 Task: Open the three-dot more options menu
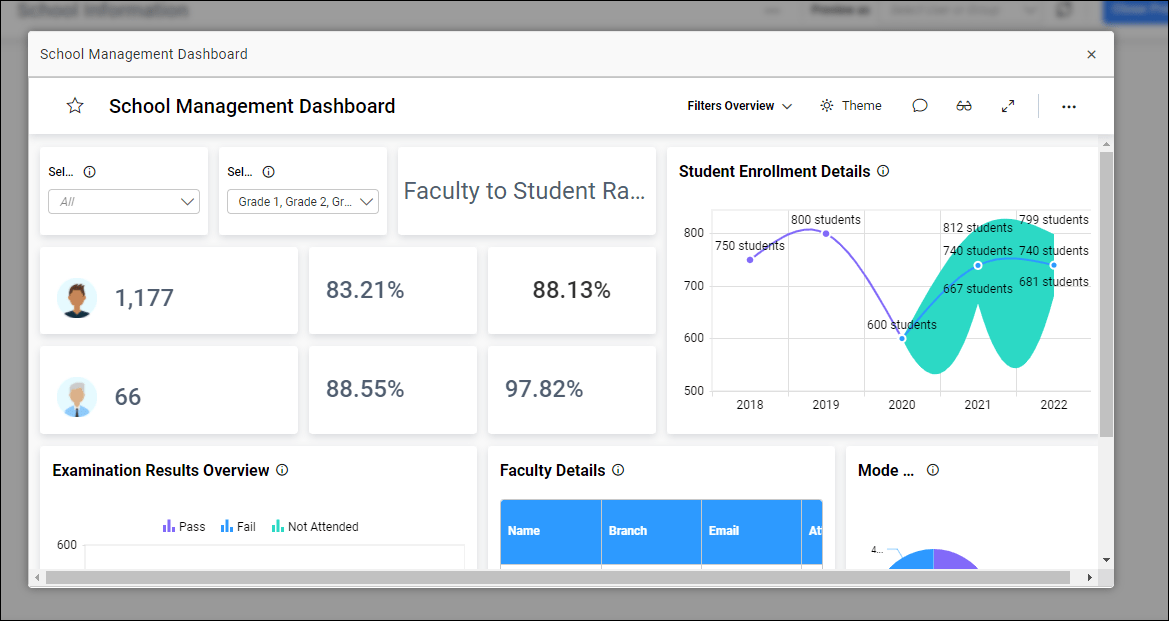1069,106
